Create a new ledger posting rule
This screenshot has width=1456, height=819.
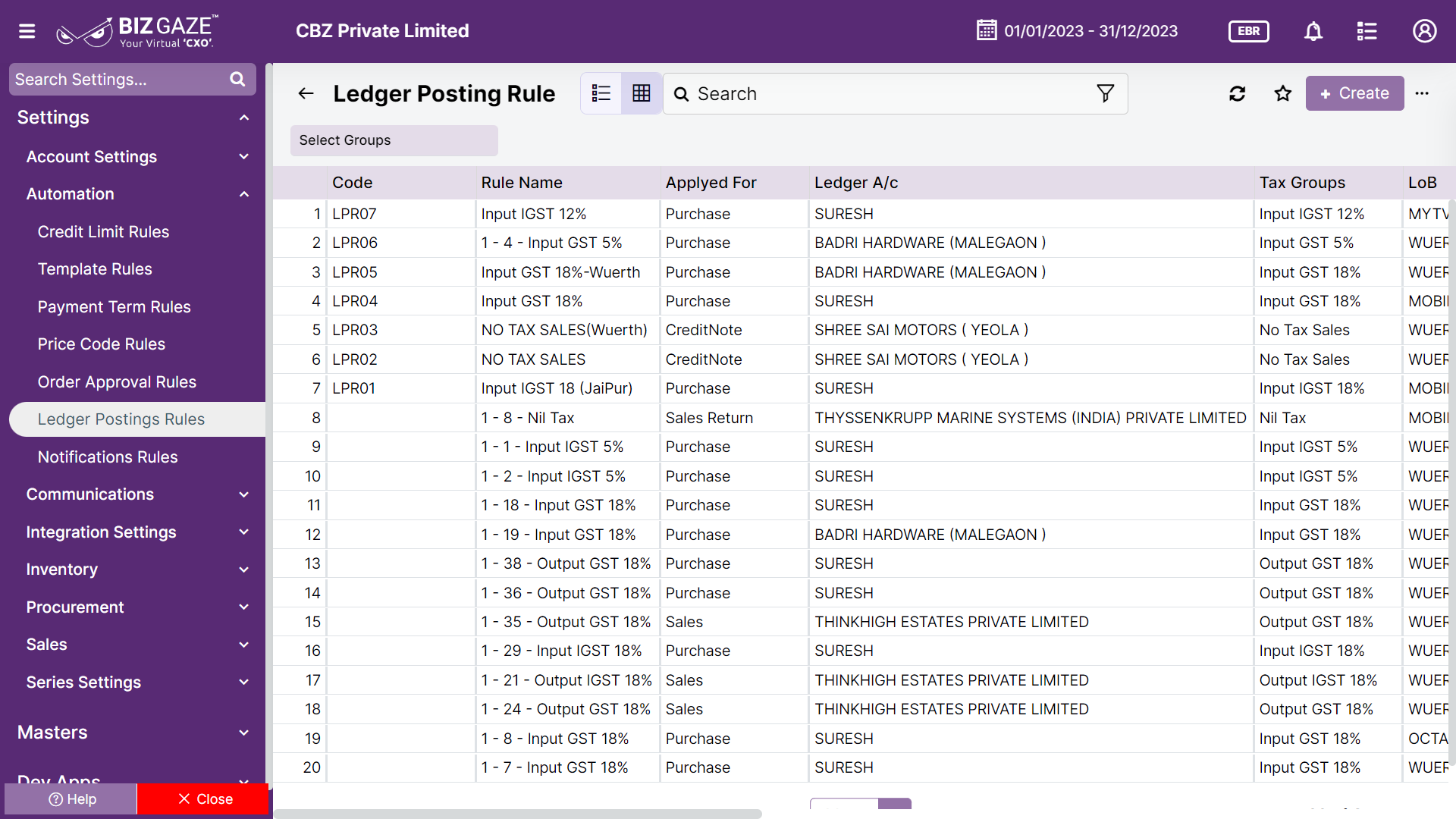pos(1354,93)
